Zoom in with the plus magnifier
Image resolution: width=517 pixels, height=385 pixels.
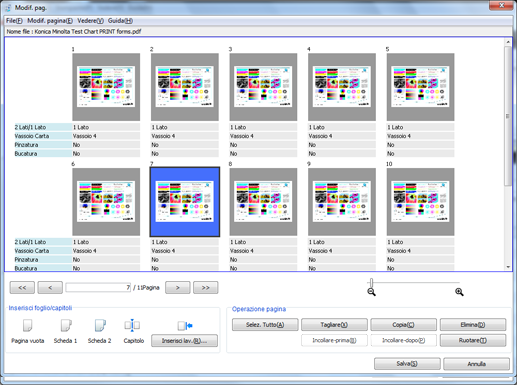pos(459,292)
